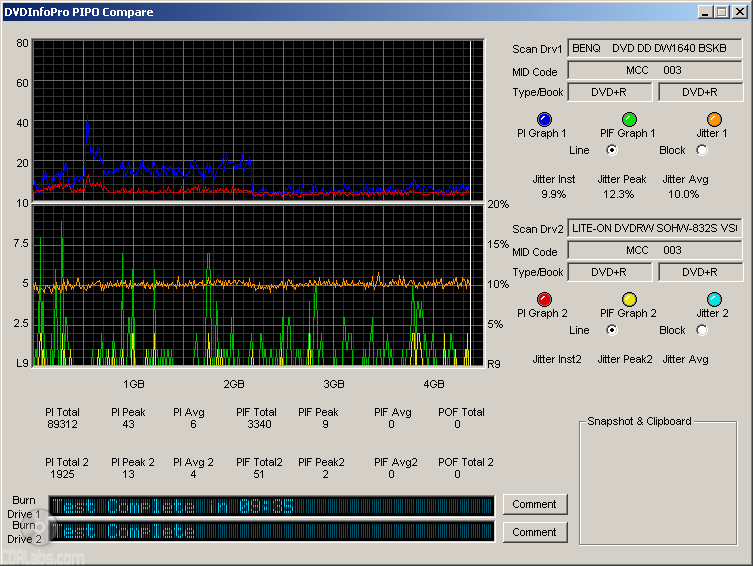Select Line mode for drive 1 graphs

click(x=611, y=150)
